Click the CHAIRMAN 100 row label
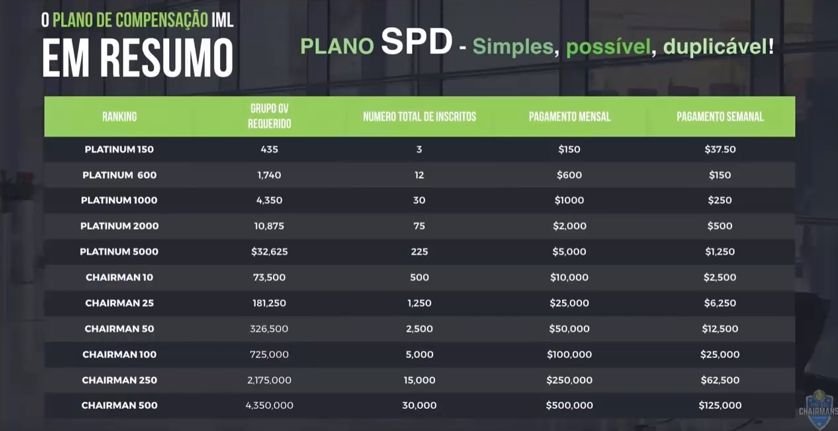838x431 pixels. pos(119,355)
